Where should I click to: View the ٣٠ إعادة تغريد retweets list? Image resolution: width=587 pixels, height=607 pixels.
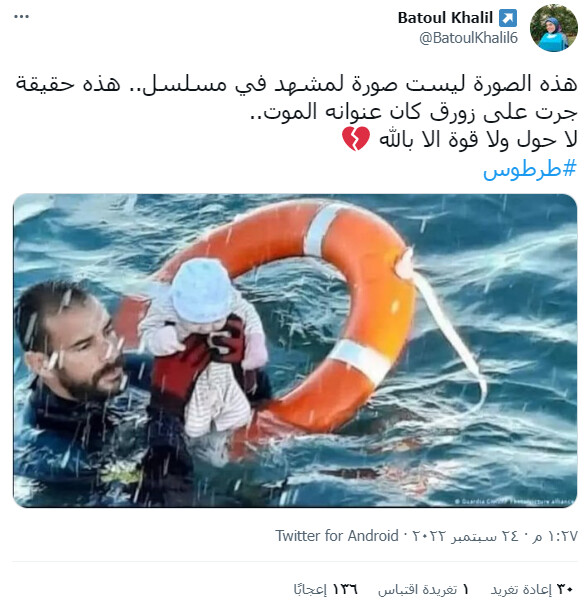[x=532, y=589]
